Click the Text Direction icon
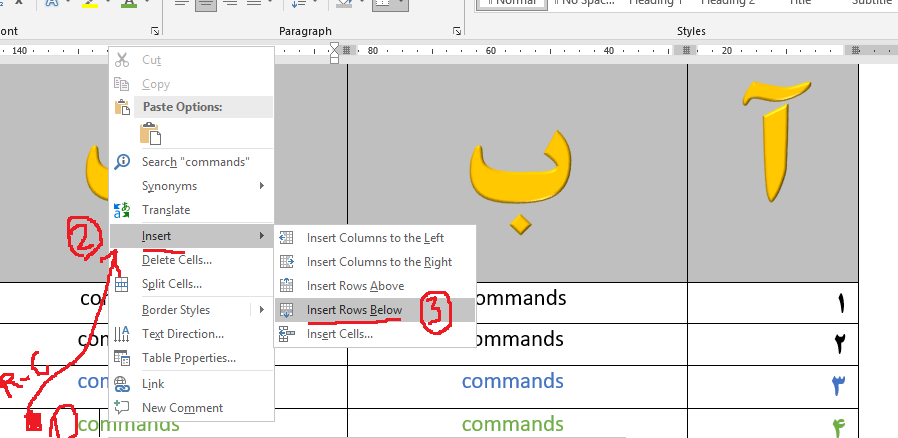Image resolution: width=898 pixels, height=438 pixels. click(x=122, y=334)
